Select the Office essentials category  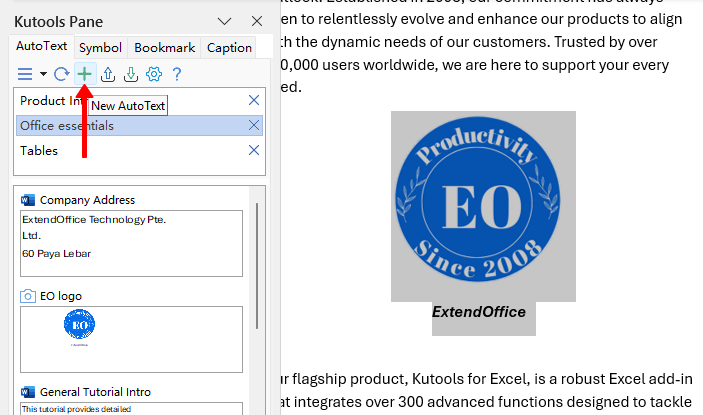pos(139,125)
